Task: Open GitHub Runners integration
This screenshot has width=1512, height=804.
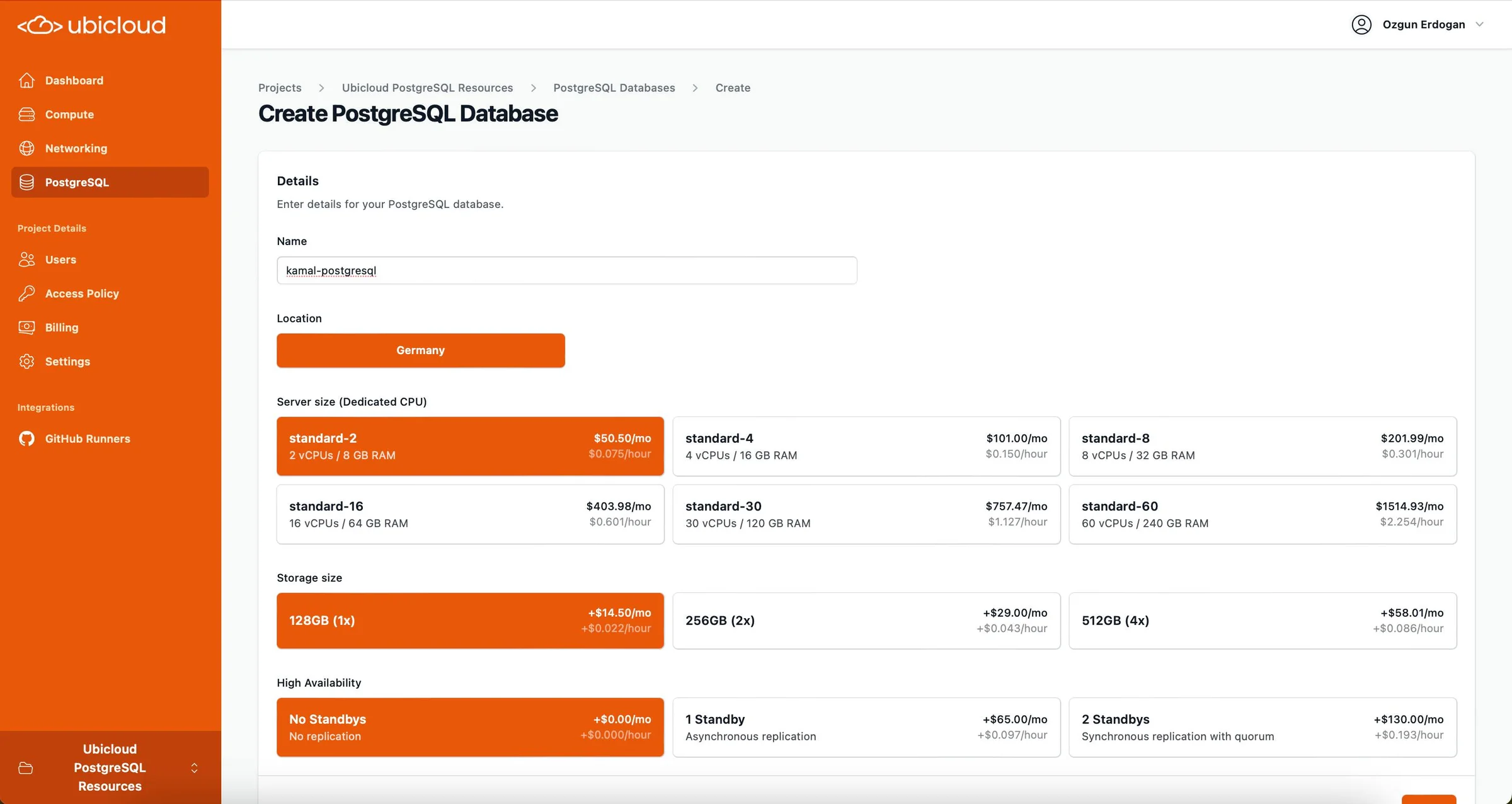Action: click(88, 439)
